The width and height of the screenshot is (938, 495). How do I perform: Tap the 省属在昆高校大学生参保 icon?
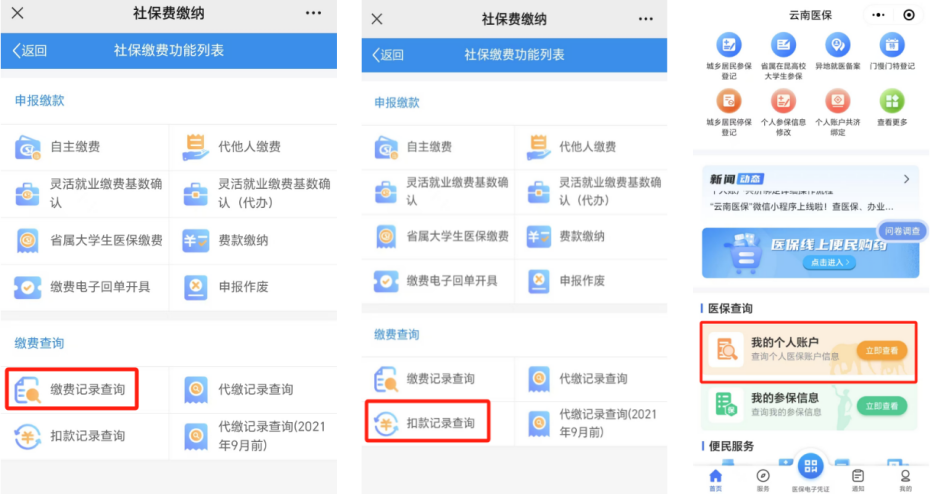pos(782,45)
